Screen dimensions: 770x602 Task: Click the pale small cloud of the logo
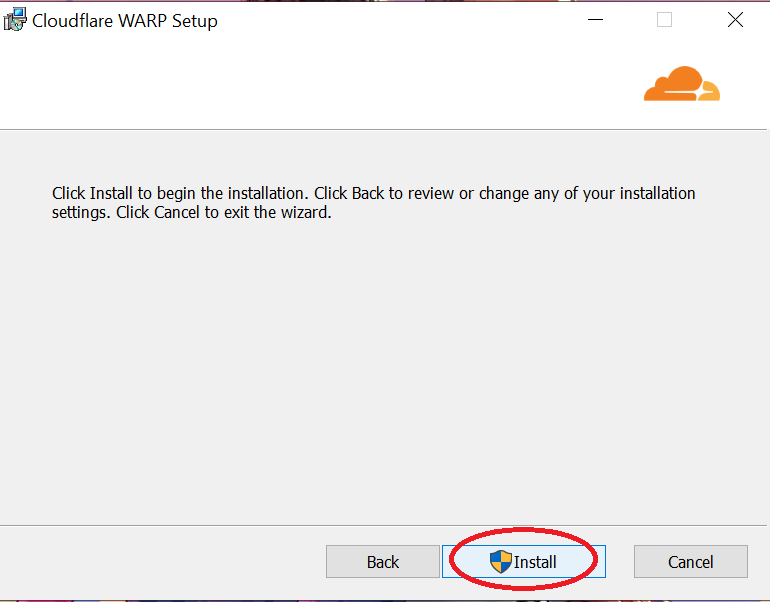coord(708,92)
